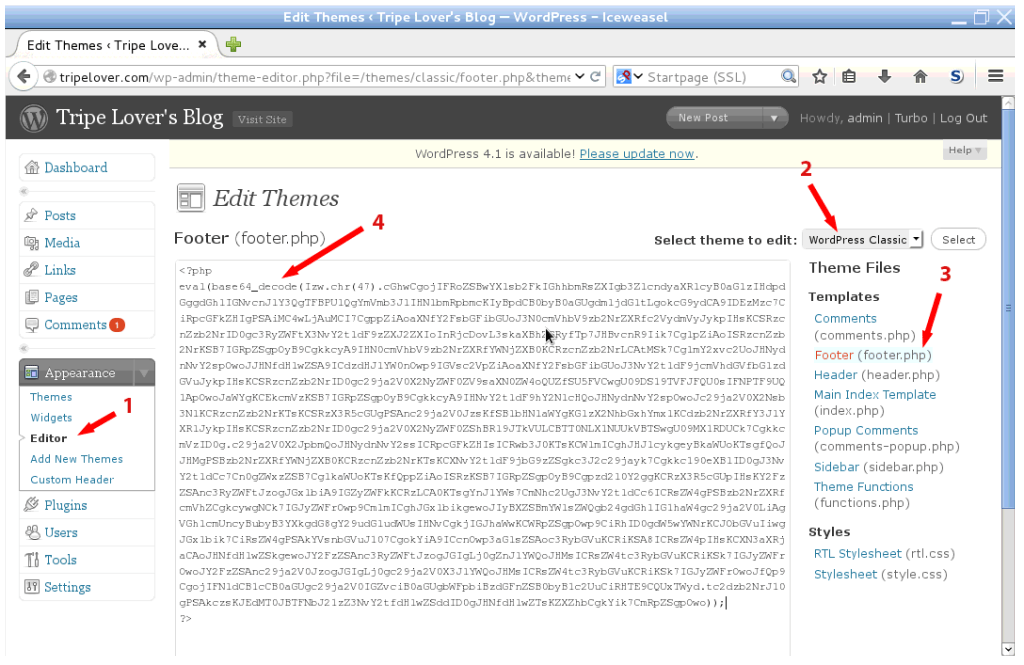1024x665 pixels.
Task: Open the downloads arrow icon
Action: pyautogui.click(x=884, y=76)
